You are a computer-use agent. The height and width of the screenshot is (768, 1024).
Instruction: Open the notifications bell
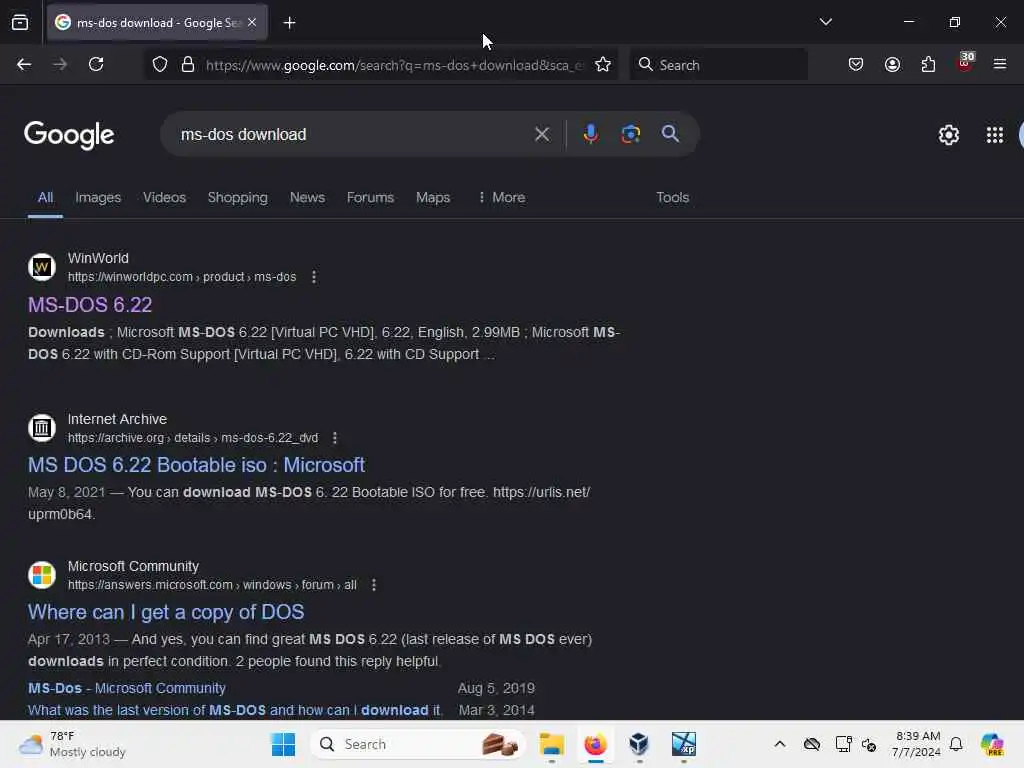pyautogui.click(x=956, y=744)
